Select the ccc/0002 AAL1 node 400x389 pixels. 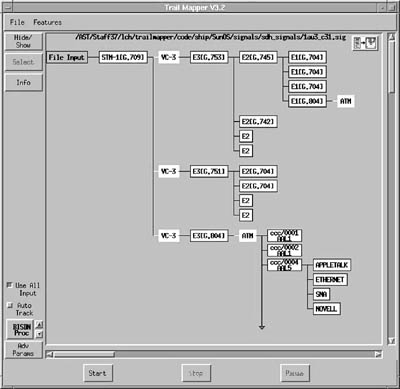click(x=284, y=250)
